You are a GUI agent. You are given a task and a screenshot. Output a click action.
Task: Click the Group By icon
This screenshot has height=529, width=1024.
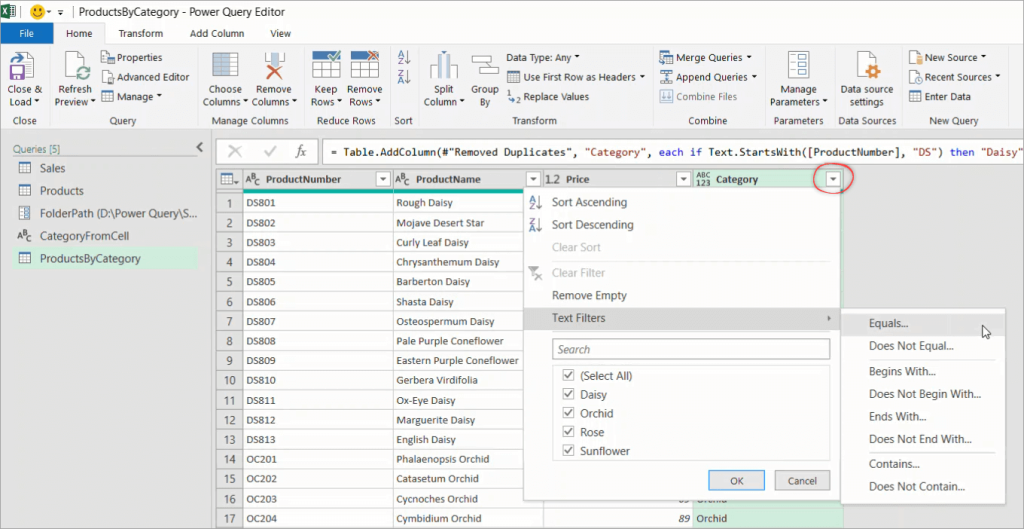pyautogui.click(x=485, y=67)
